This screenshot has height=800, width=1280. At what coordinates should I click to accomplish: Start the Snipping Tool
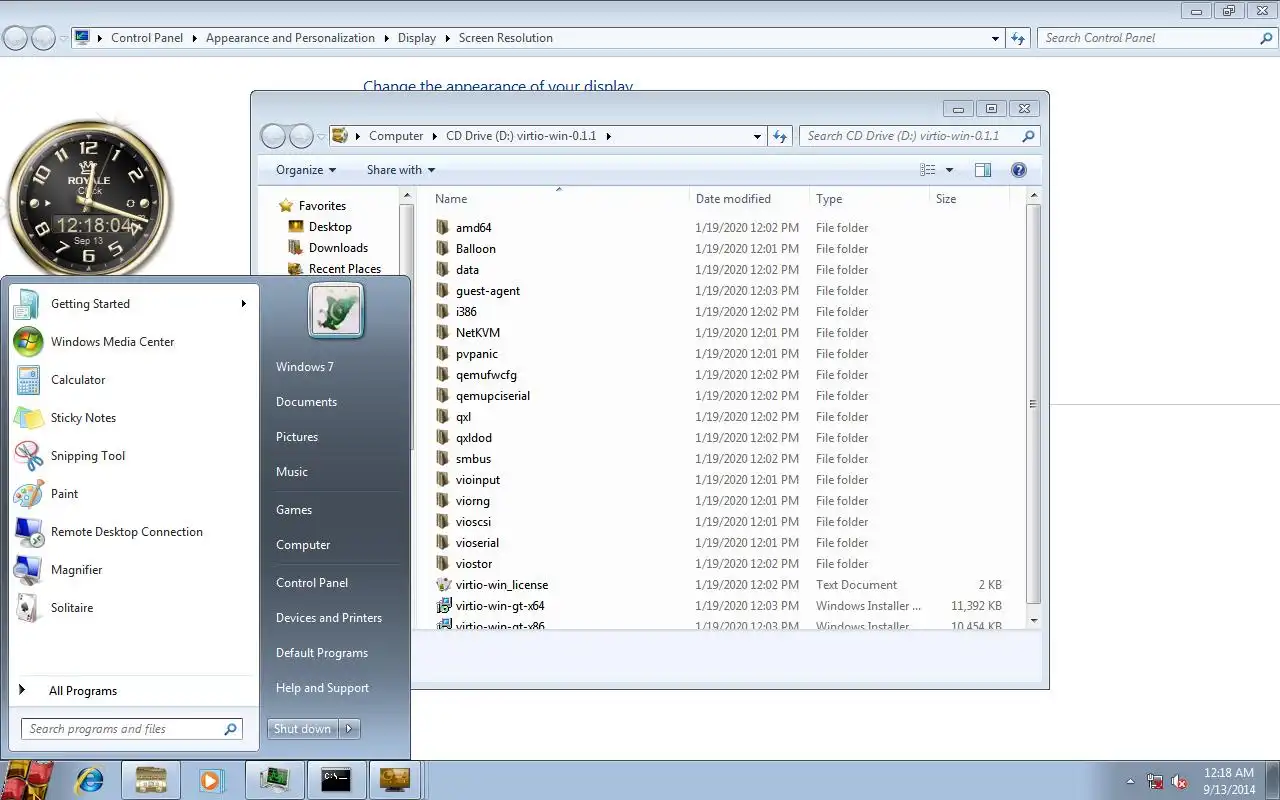[x=88, y=456]
